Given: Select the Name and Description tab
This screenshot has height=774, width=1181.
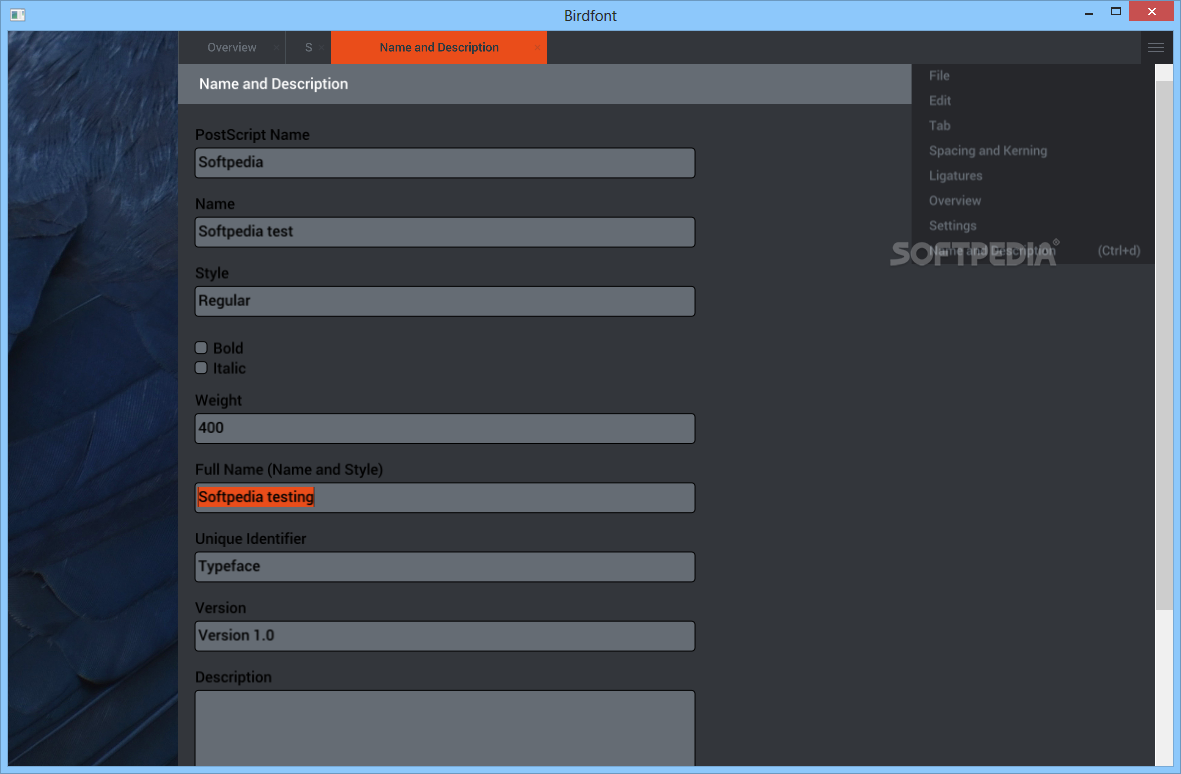Looking at the screenshot, I should (439, 47).
